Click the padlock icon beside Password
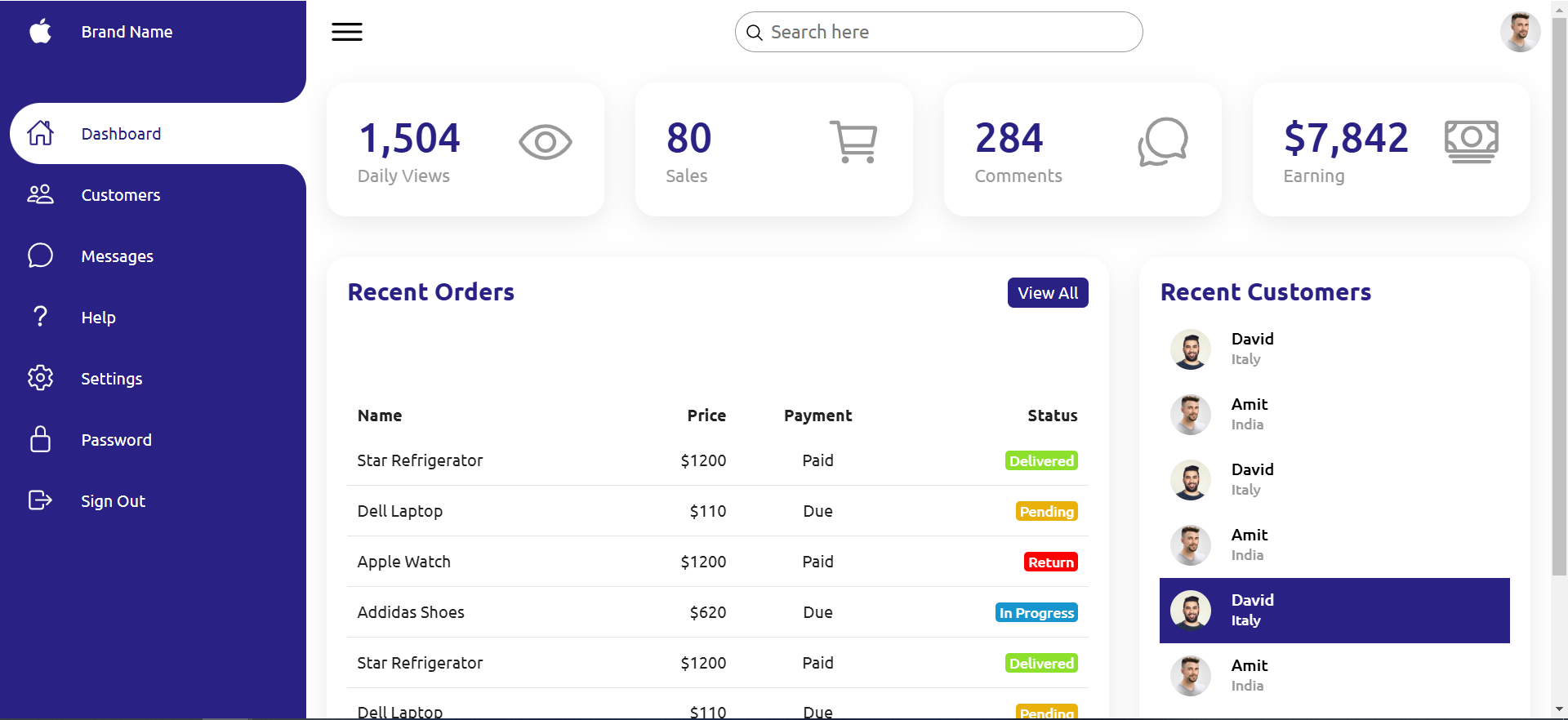Screen dimensions: 1568x720 pyautogui.click(x=40, y=439)
